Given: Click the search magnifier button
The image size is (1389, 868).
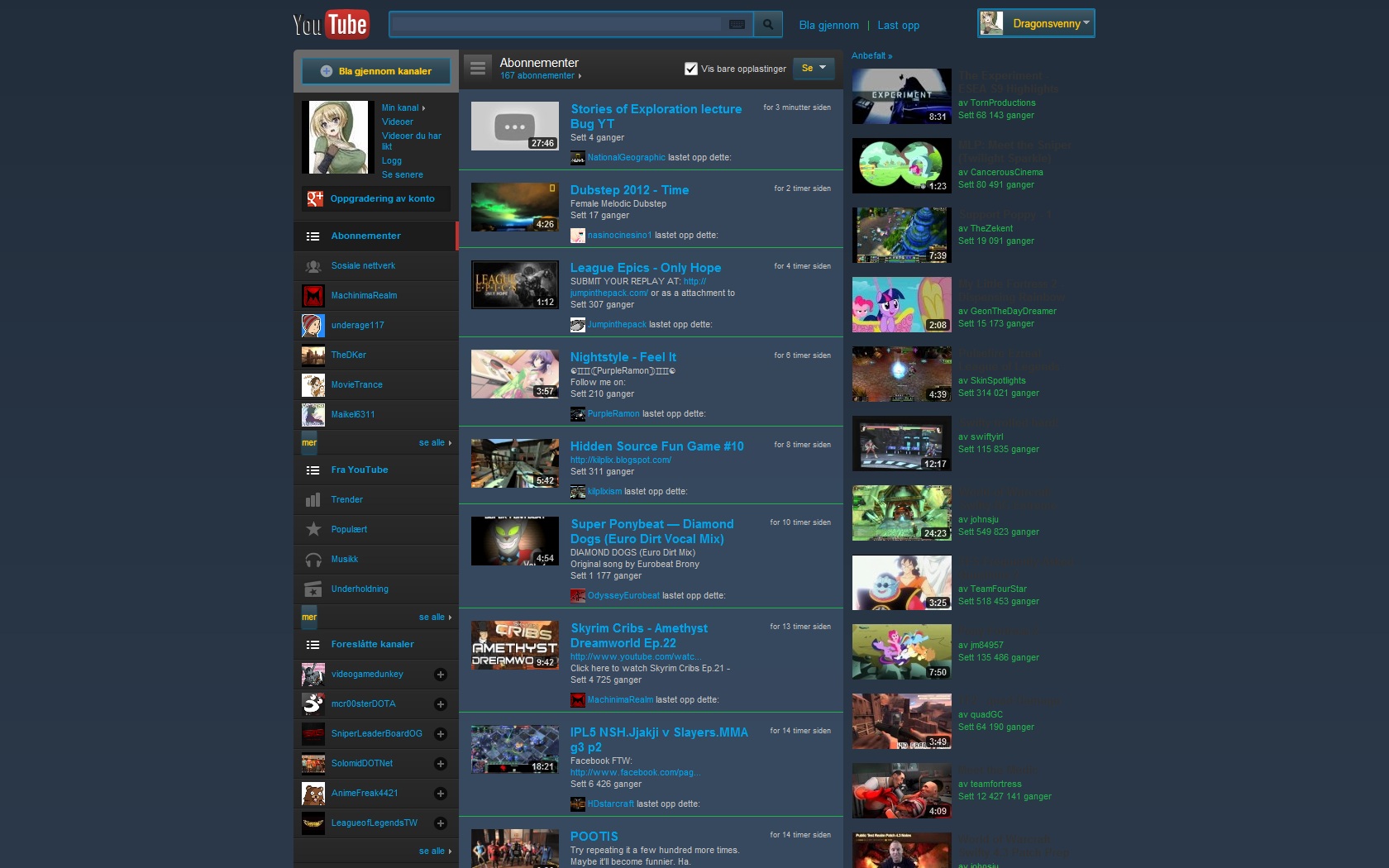Looking at the screenshot, I should [768, 25].
